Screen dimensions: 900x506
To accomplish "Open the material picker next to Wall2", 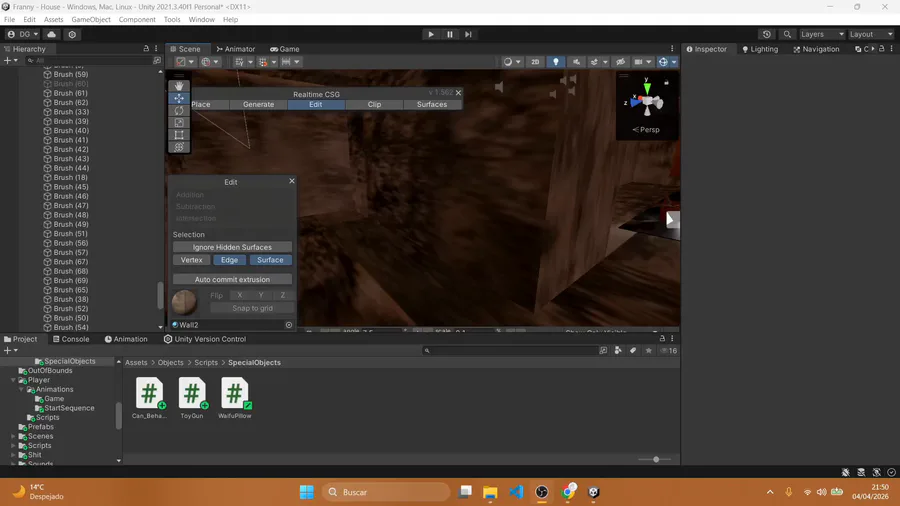I will 289,325.
